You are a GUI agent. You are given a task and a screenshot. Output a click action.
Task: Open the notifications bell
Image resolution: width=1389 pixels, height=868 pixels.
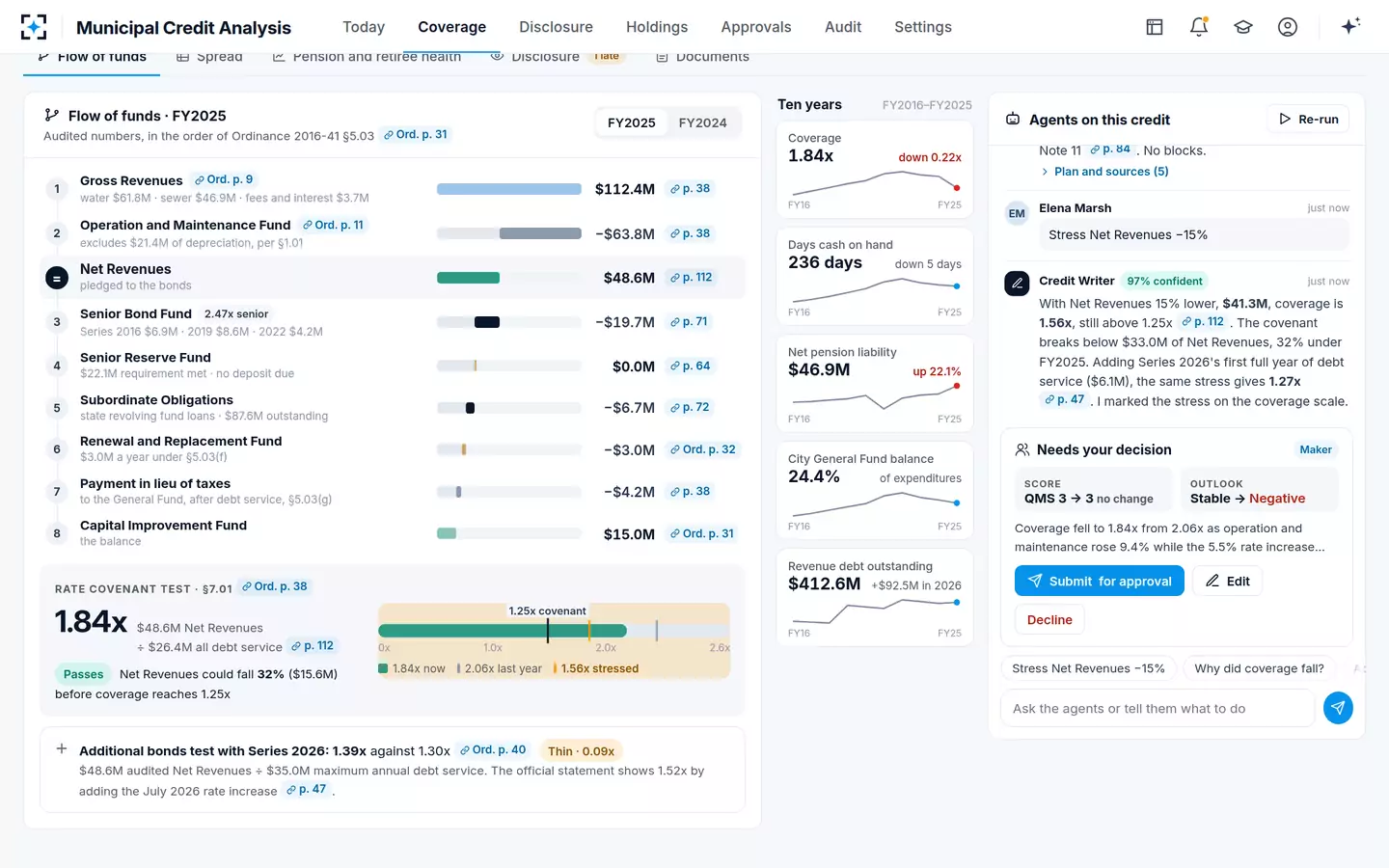[1199, 27]
